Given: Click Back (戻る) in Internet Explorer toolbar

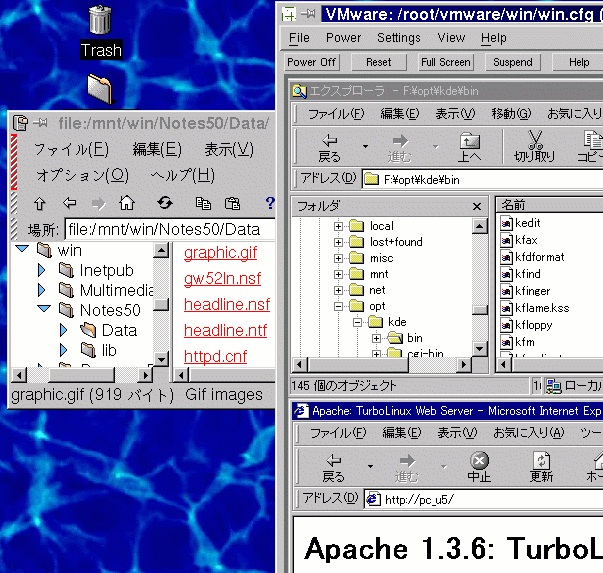Looking at the screenshot, I should coord(333,468).
